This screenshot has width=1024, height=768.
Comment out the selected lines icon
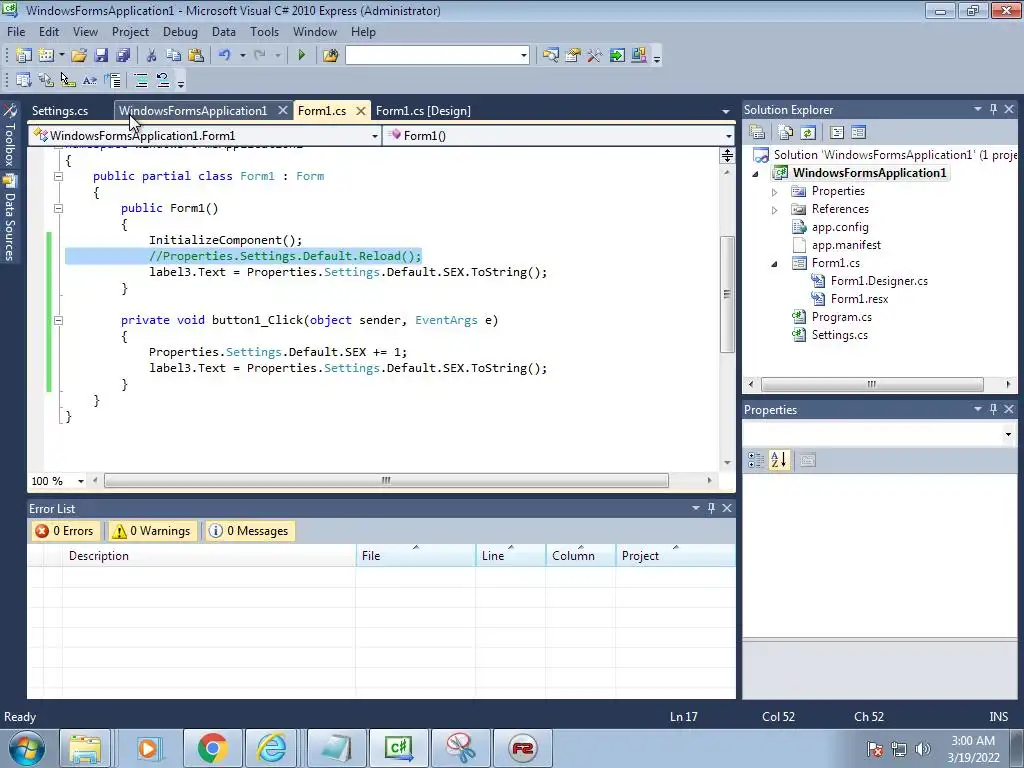(x=140, y=80)
